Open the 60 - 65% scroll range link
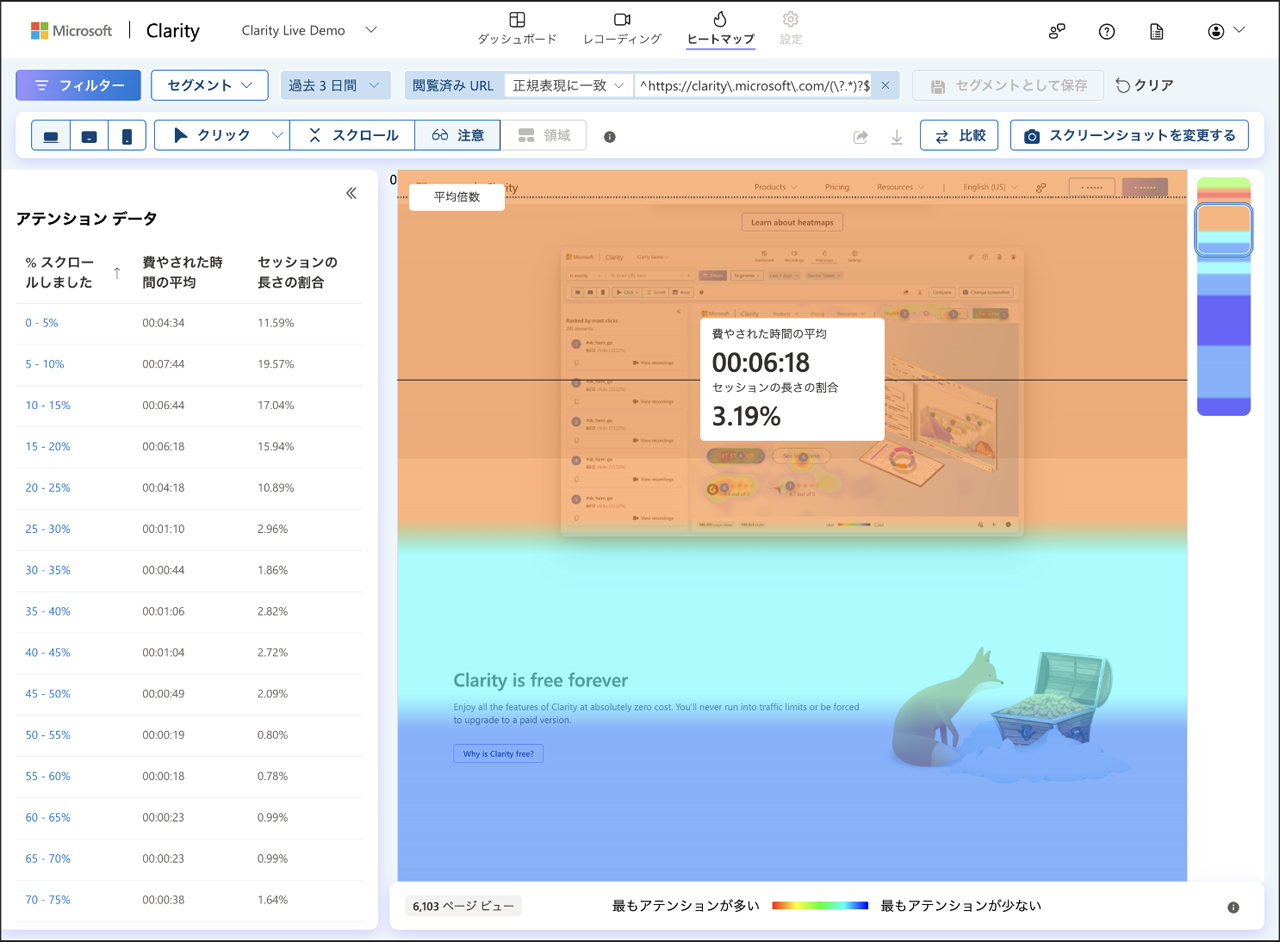Image resolution: width=1280 pixels, height=942 pixels. pos(48,817)
